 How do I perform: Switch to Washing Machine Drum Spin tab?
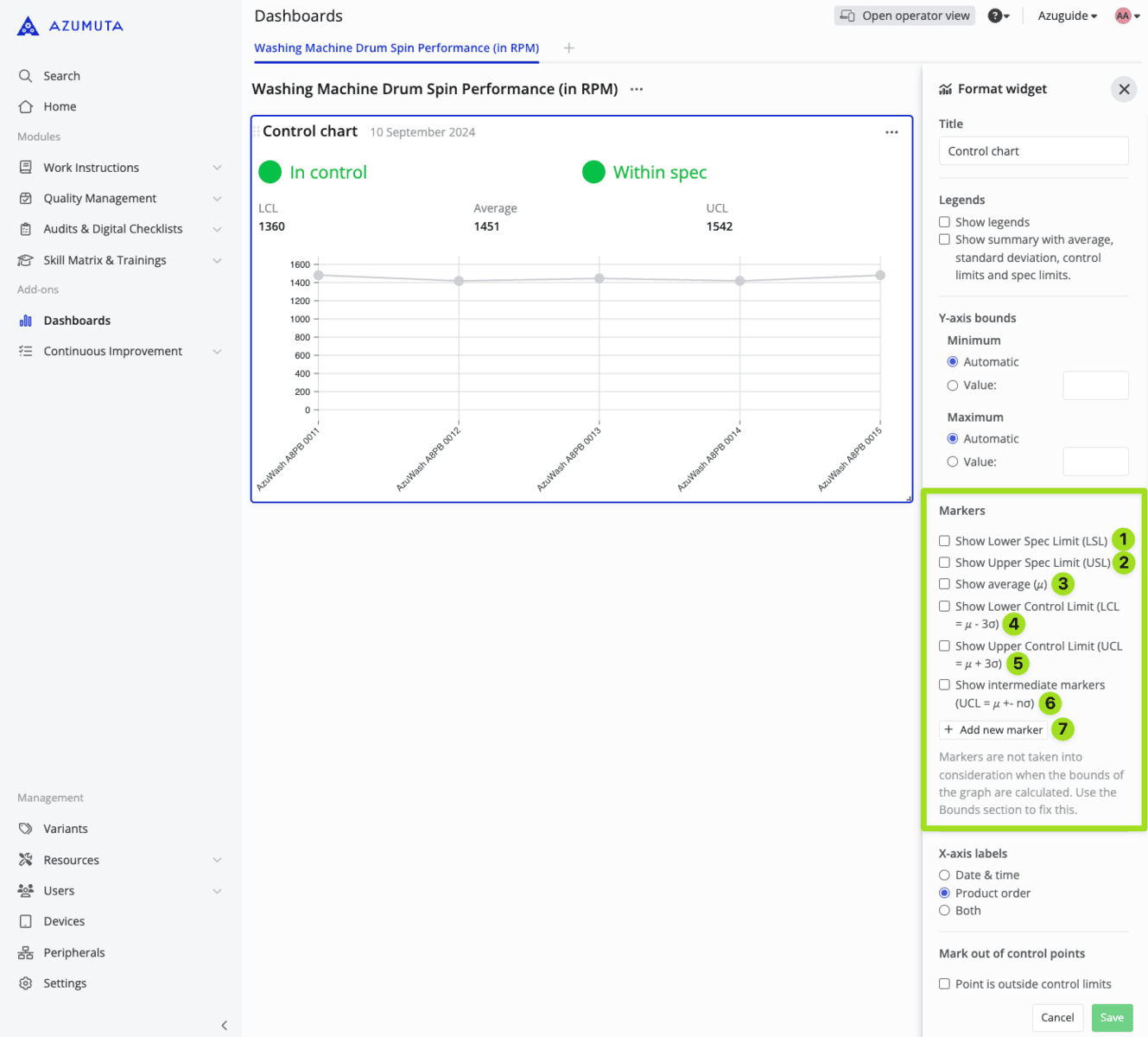(x=396, y=48)
